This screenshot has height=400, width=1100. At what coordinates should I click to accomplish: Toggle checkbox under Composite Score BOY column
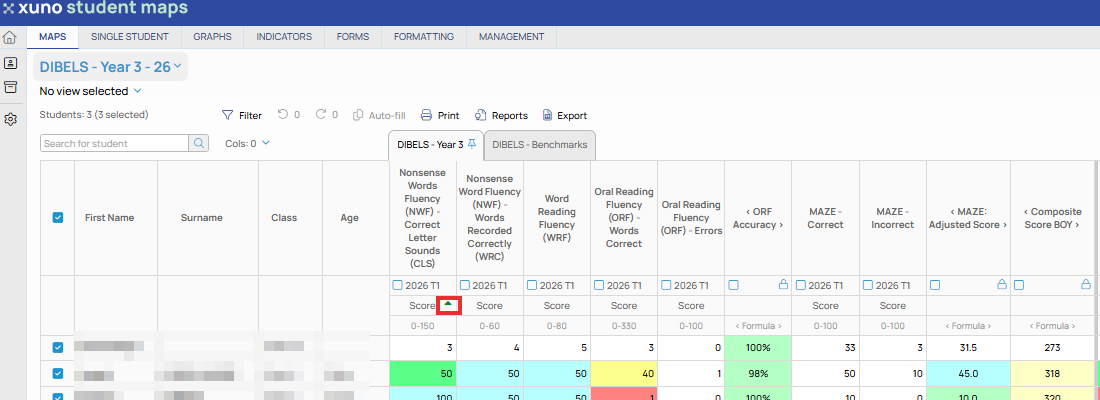point(1019,285)
